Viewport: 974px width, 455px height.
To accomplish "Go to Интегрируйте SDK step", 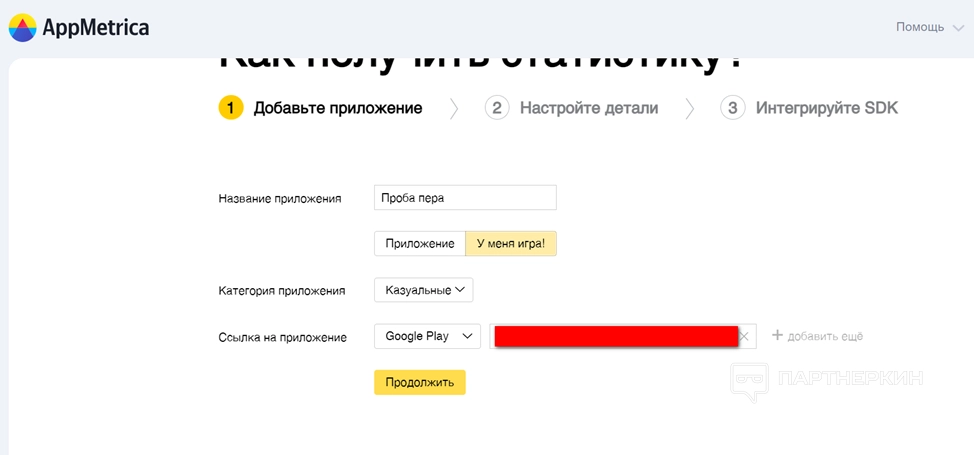I will (x=826, y=108).
